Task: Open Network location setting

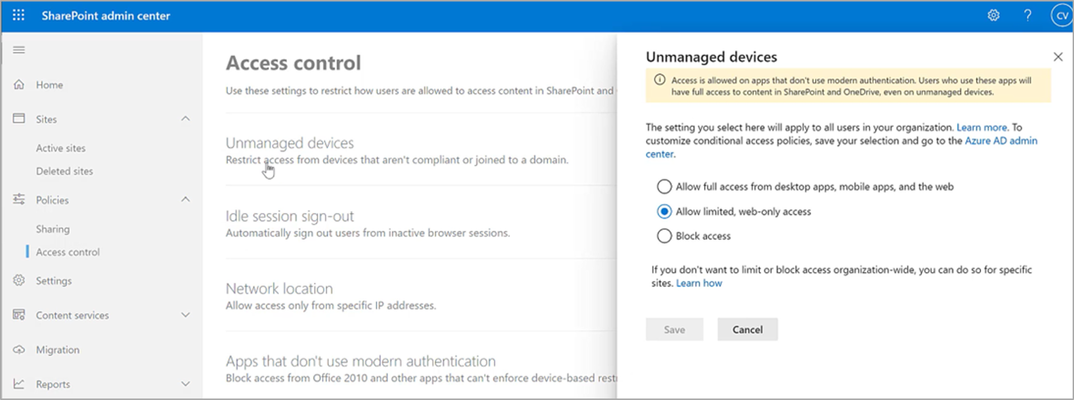Action: (x=279, y=288)
